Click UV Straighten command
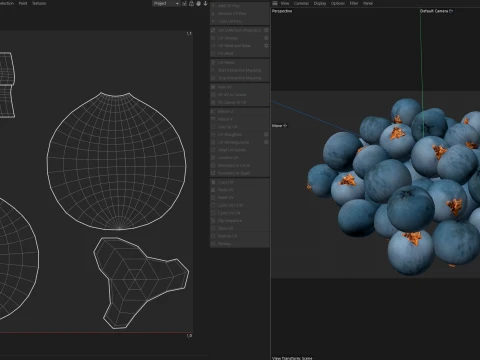Screen dimensions: 480x360 237,134
